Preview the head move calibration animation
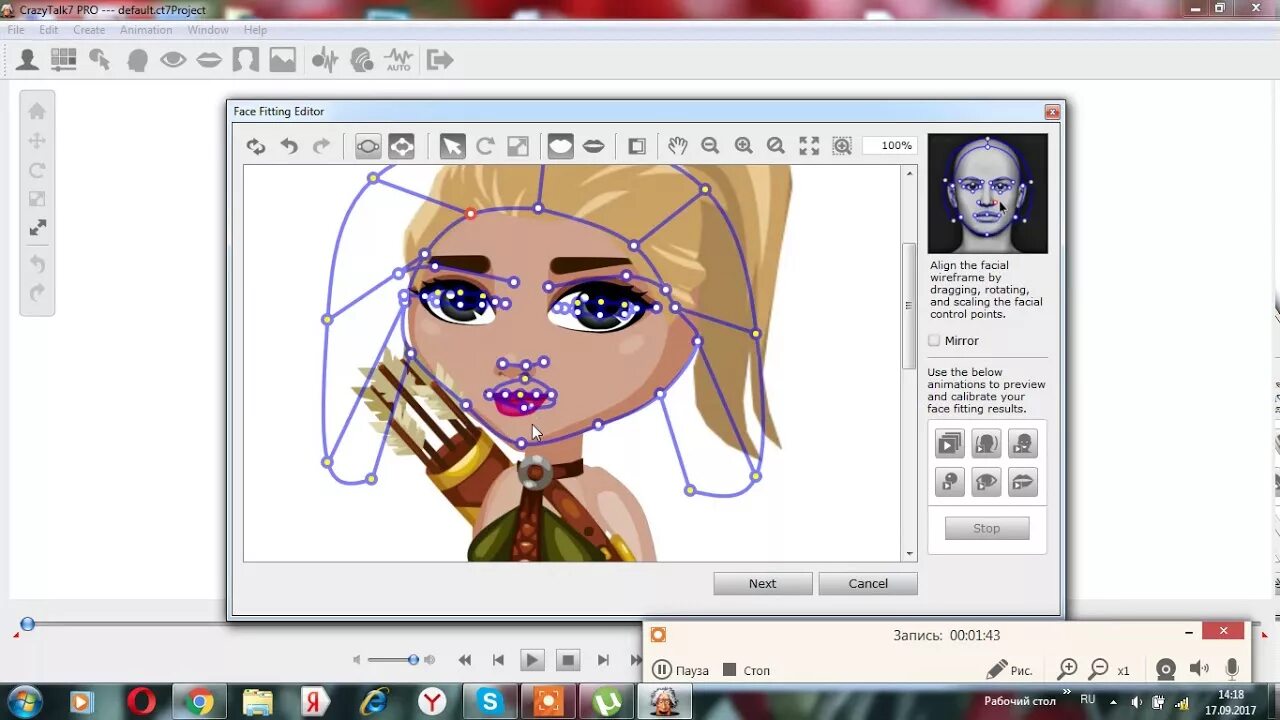 click(949, 482)
